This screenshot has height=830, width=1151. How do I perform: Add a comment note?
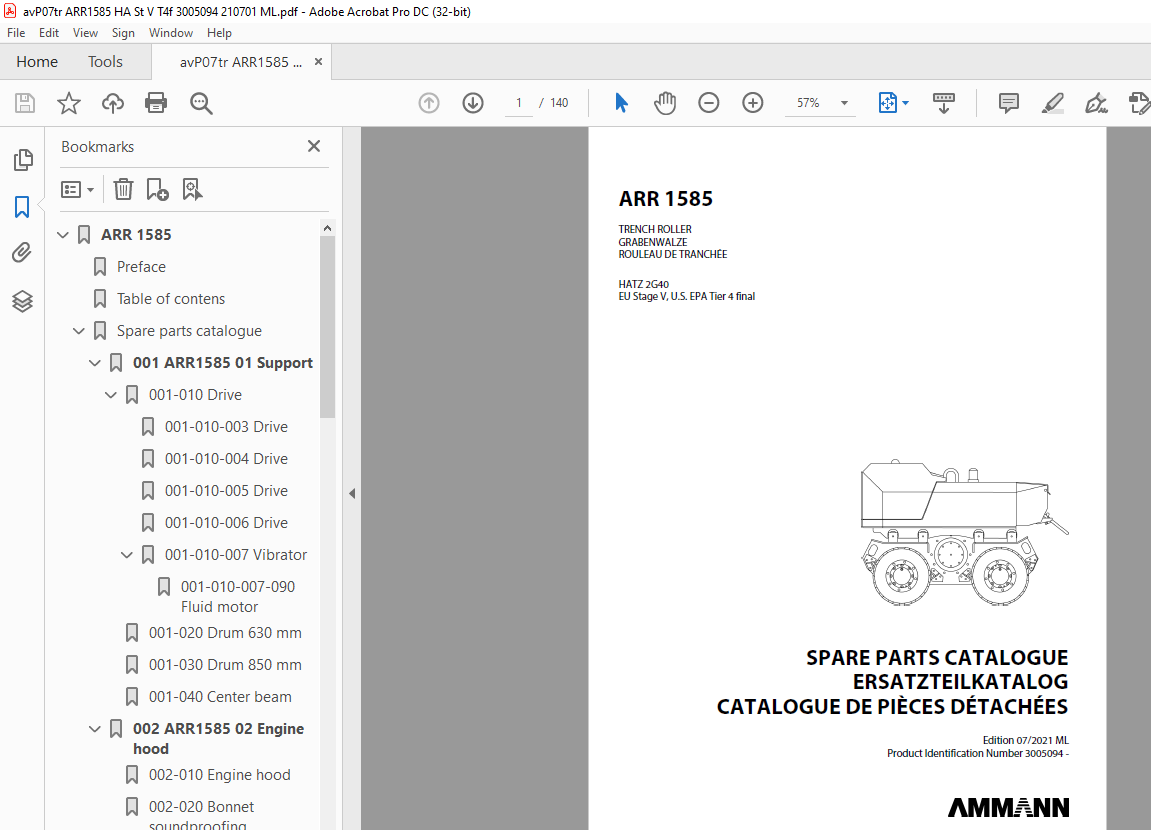[x=1009, y=103]
